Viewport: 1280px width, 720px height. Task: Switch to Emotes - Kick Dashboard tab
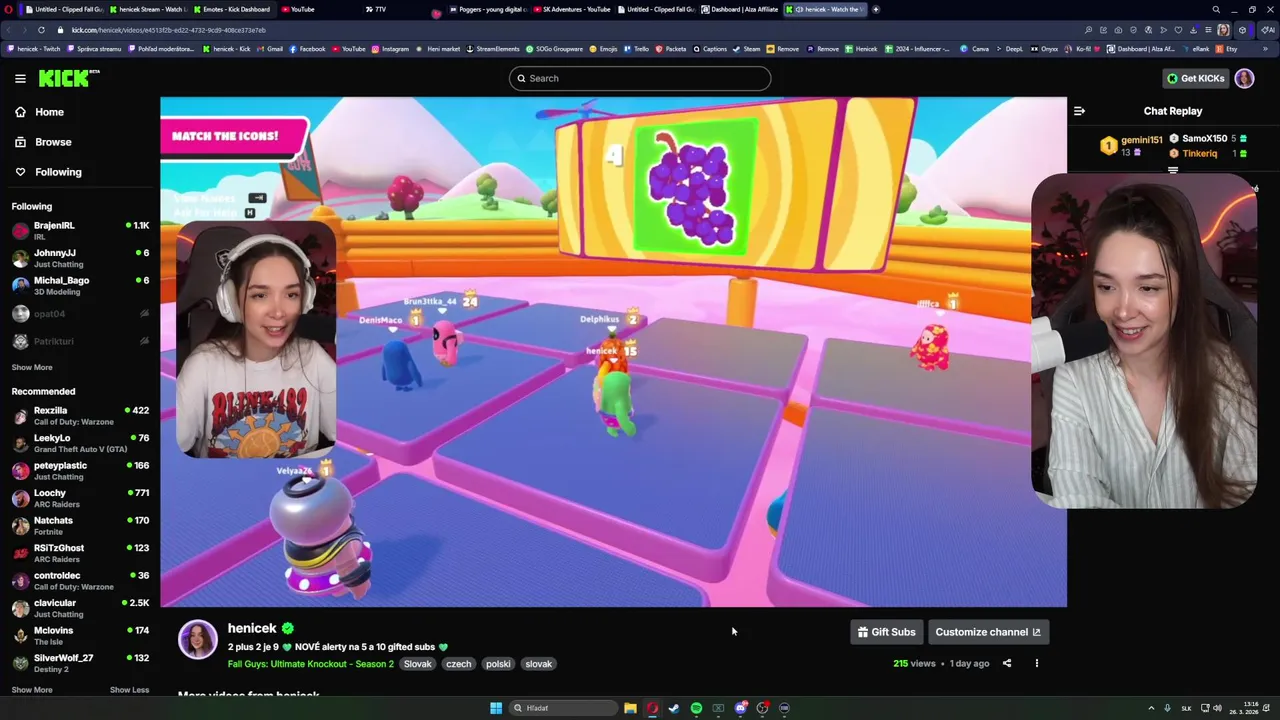click(234, 9)
